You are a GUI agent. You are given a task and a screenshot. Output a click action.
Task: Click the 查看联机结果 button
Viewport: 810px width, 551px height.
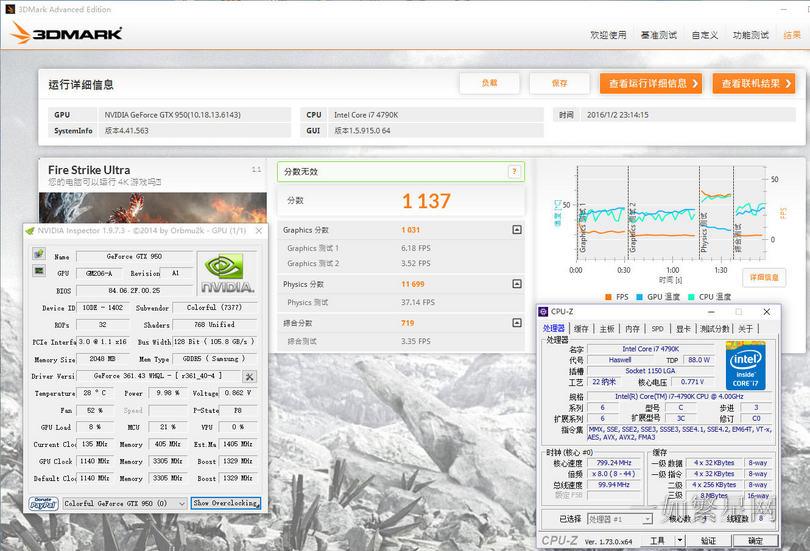click(x=754, y=83)
